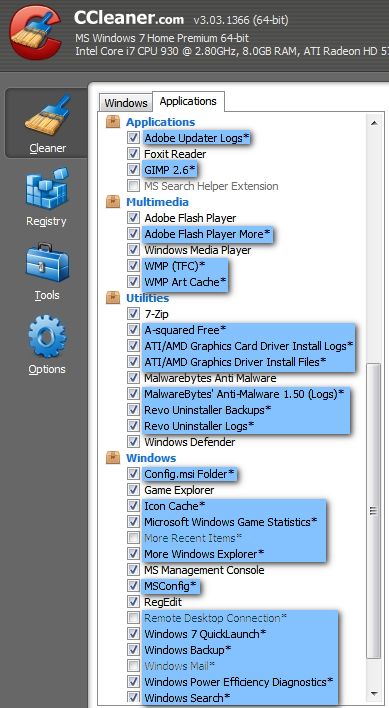Select the Applications tab
The image size is (389, 708).
click(x=188, y=101)
